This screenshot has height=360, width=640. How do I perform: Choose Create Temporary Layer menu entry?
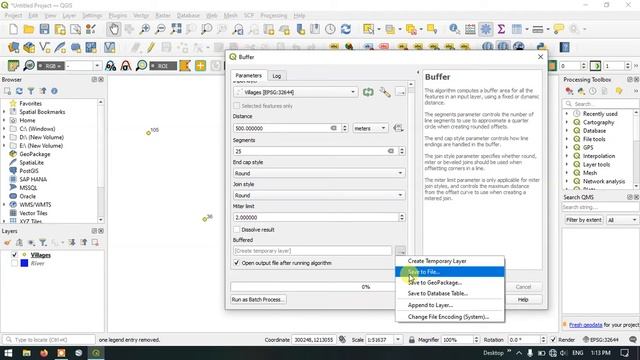[450, 261]
